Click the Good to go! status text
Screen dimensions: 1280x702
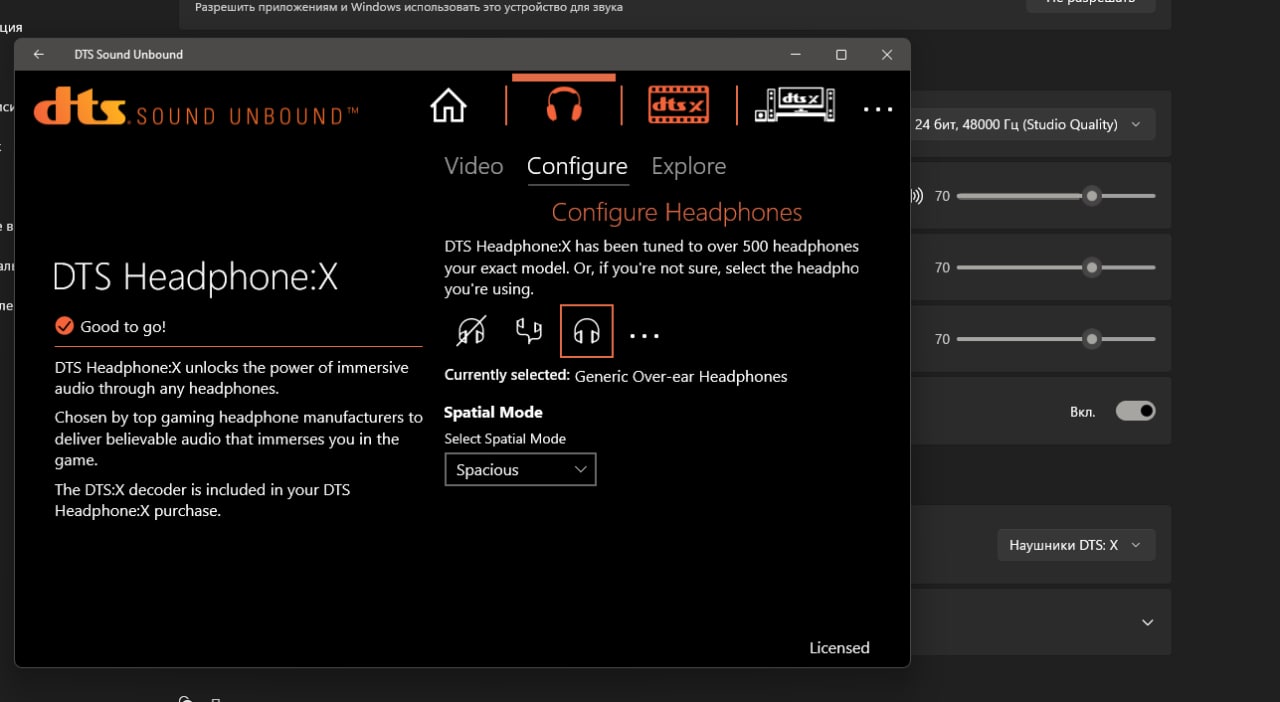pyautogui.click(x=123, y=327)
